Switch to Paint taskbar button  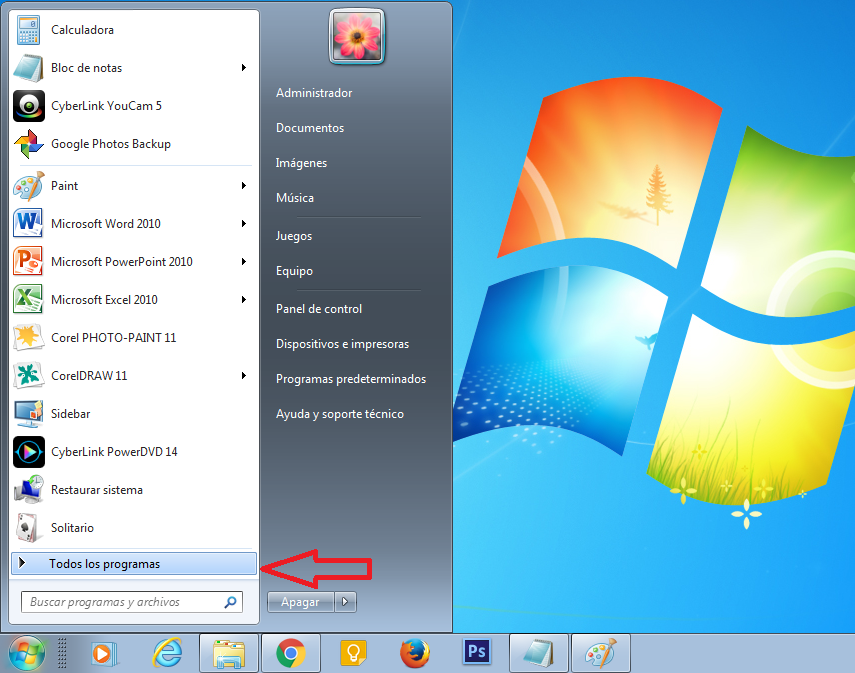[601, 653]
